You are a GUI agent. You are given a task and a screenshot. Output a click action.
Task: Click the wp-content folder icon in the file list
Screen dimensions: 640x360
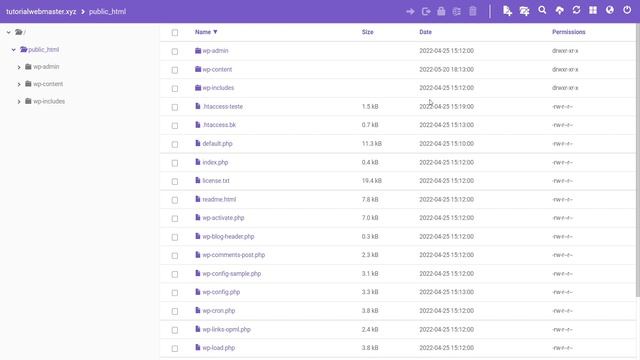coord(198,69)
